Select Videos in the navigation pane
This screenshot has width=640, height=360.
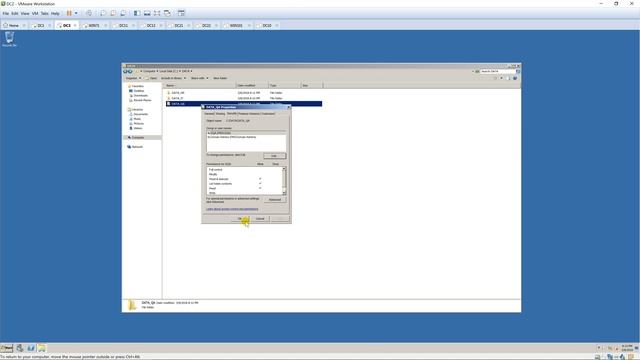coord(138,128)
